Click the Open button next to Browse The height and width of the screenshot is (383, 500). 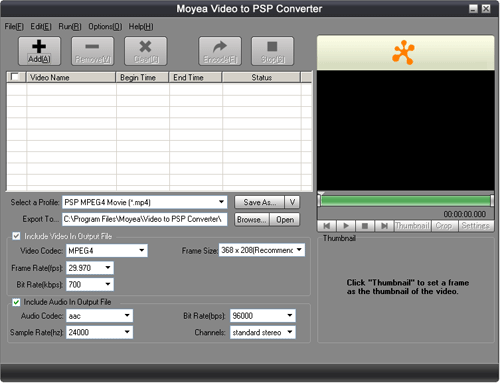285,220
